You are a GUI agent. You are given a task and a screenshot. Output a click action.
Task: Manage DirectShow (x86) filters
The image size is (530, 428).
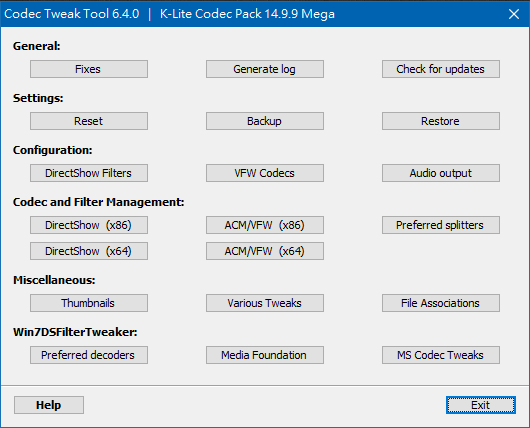coord(89,225)
